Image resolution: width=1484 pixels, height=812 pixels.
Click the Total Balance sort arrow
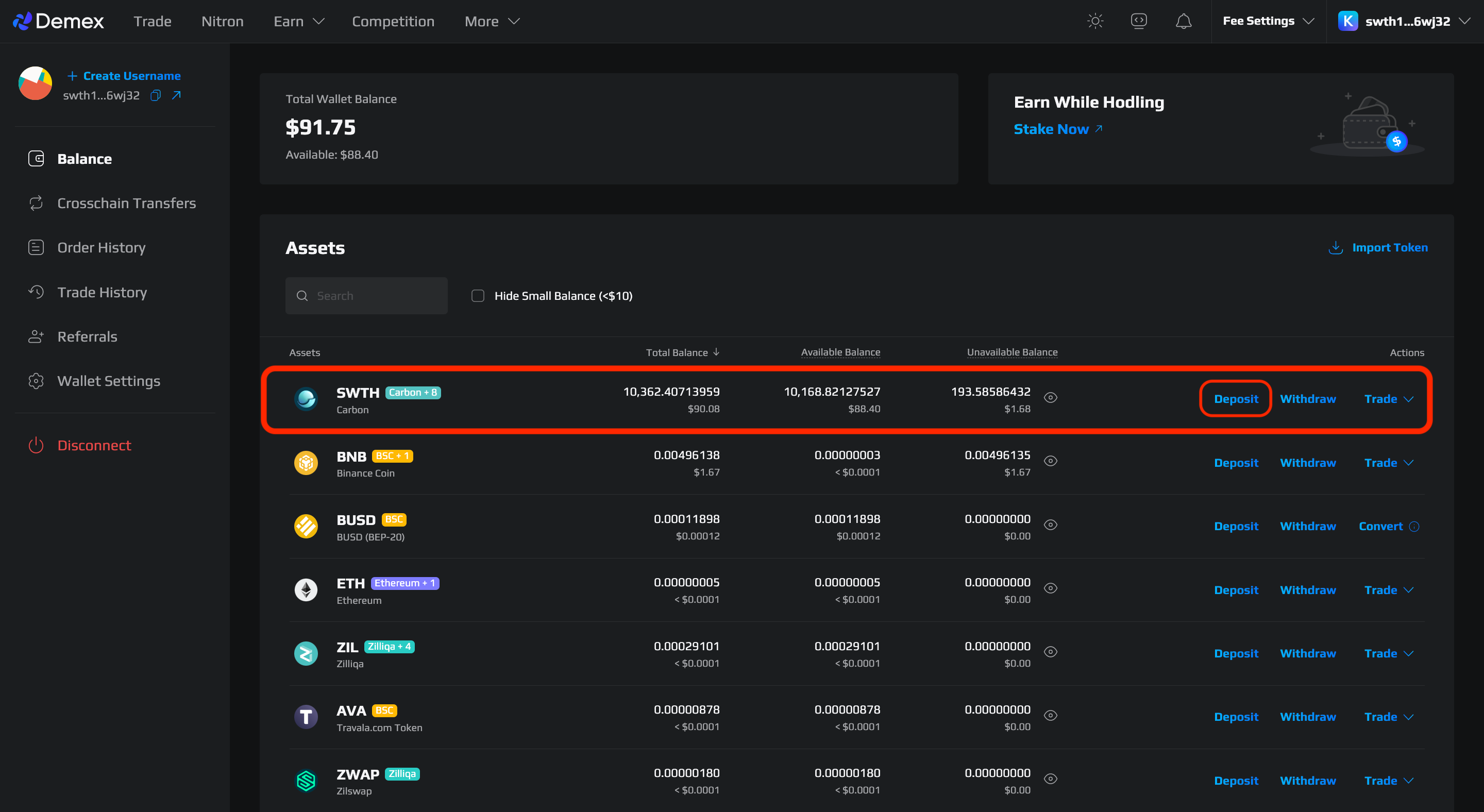tap(716, 352)
